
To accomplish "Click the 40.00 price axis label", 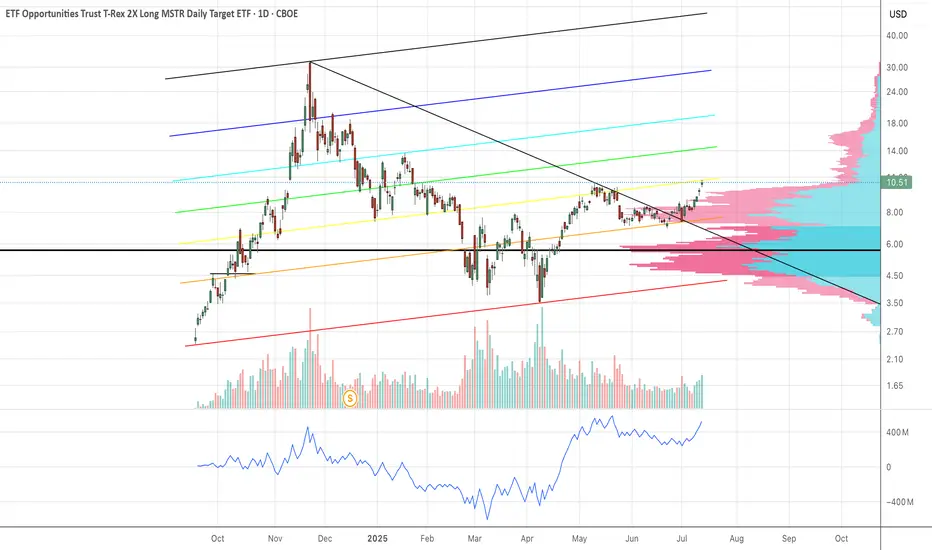I will (x=897, y=36).
